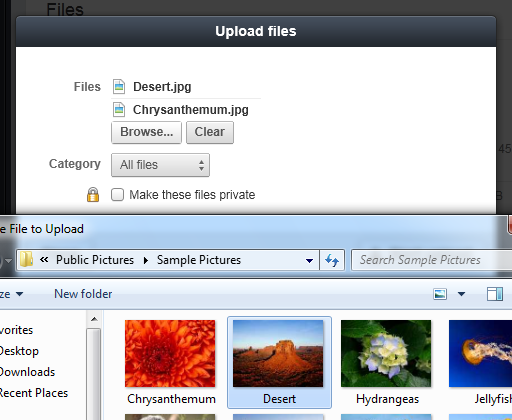Click the refresh arrows icon in address bar

pos(332,260)
